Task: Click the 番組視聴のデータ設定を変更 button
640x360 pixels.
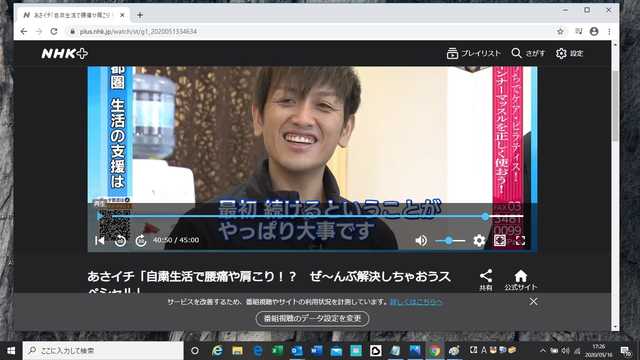Action: (x=312, y=318)
